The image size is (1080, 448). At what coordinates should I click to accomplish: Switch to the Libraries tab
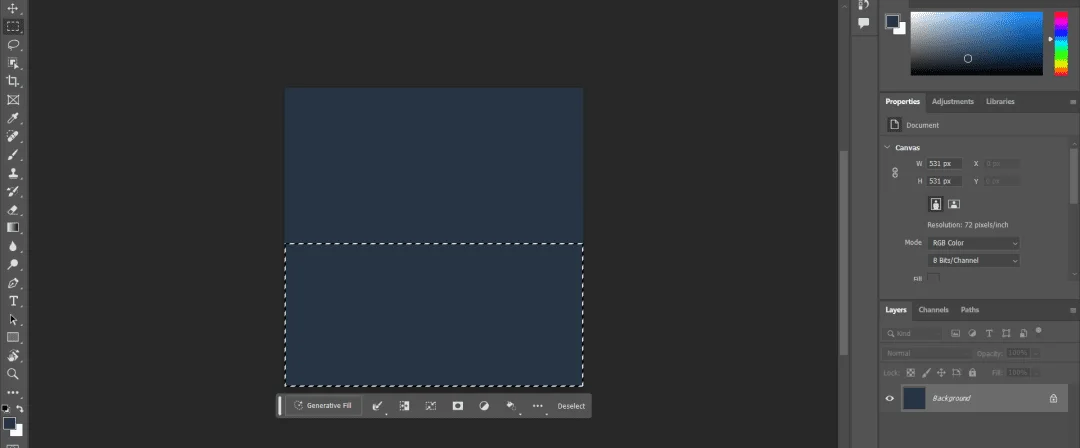coord(999,101)
